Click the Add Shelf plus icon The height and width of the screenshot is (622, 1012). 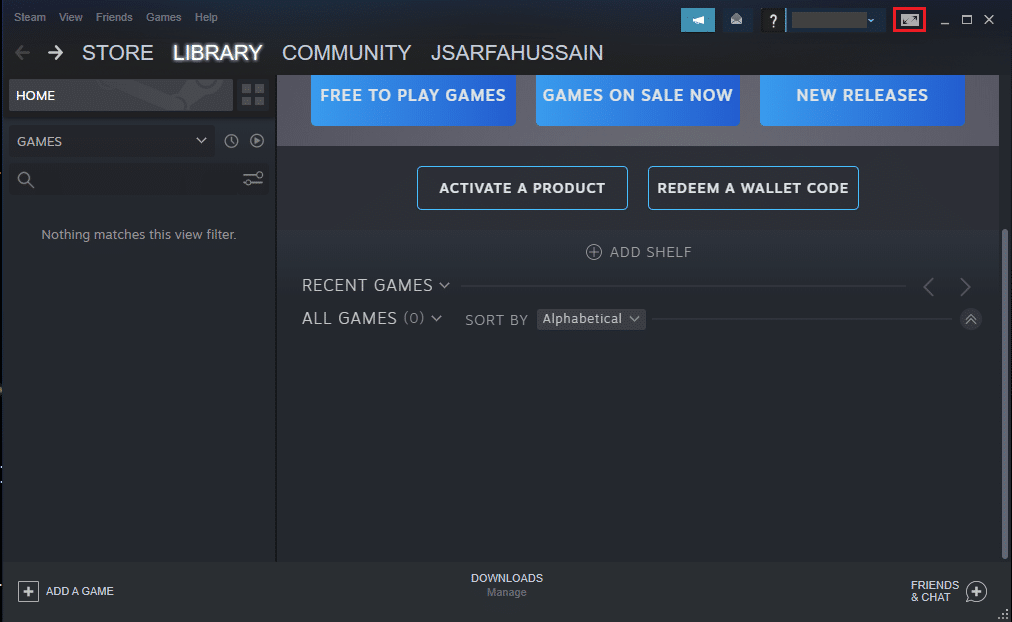pyautogui.click(x=594, y=252)
